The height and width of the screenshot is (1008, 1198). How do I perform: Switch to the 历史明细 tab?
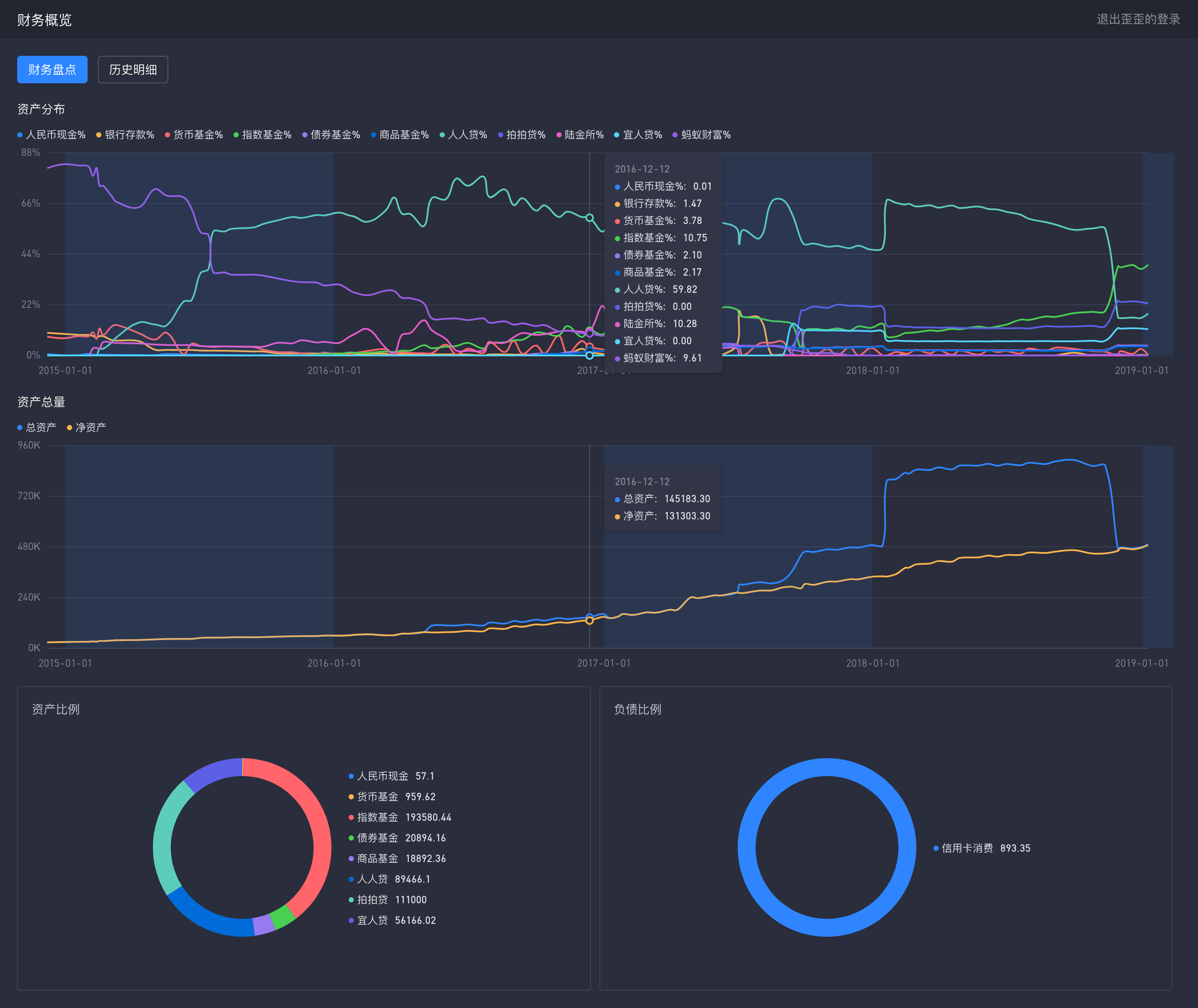coord(133,70)
